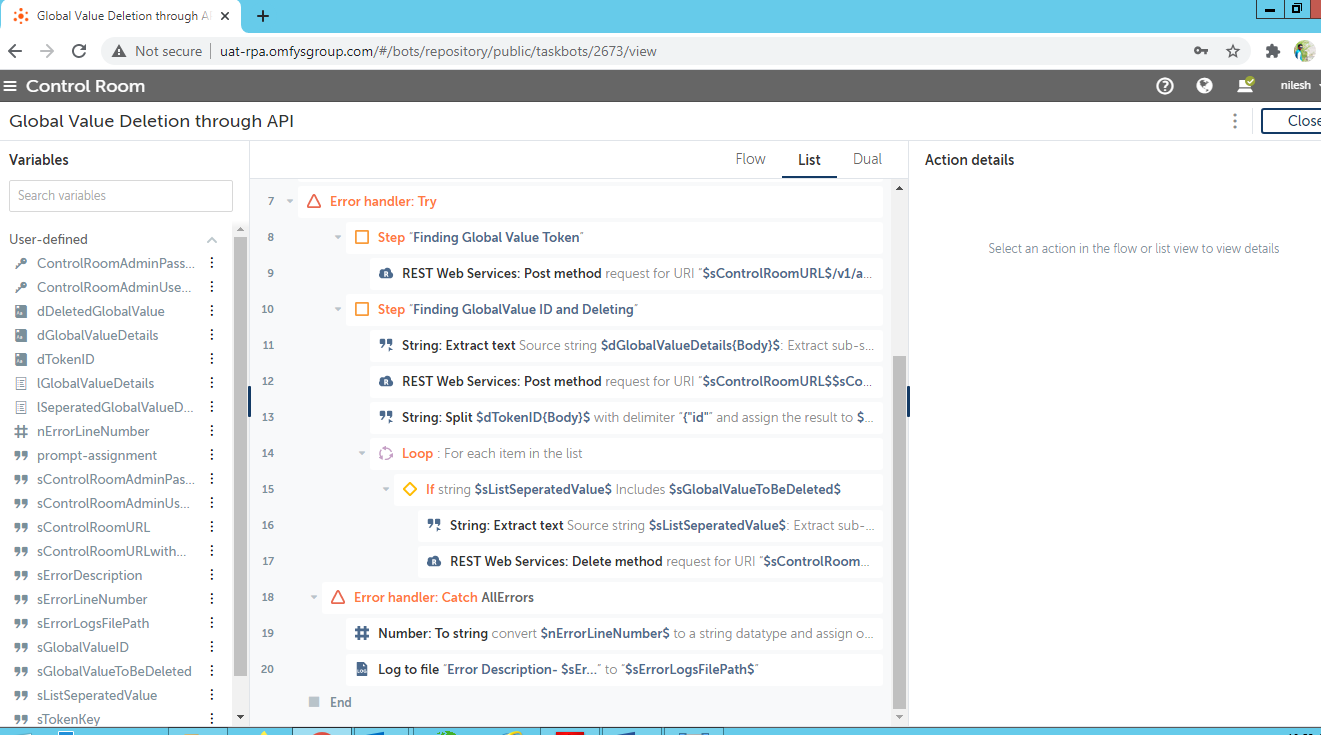
Task: Collapse the User-defined variables section
Action: coord(212,240)
